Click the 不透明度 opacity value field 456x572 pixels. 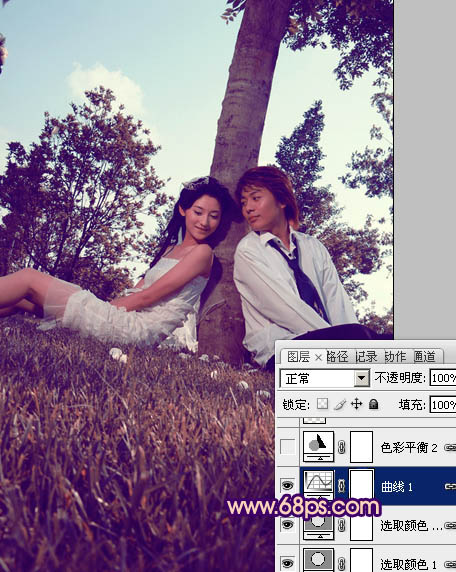(x=443, y=378)
